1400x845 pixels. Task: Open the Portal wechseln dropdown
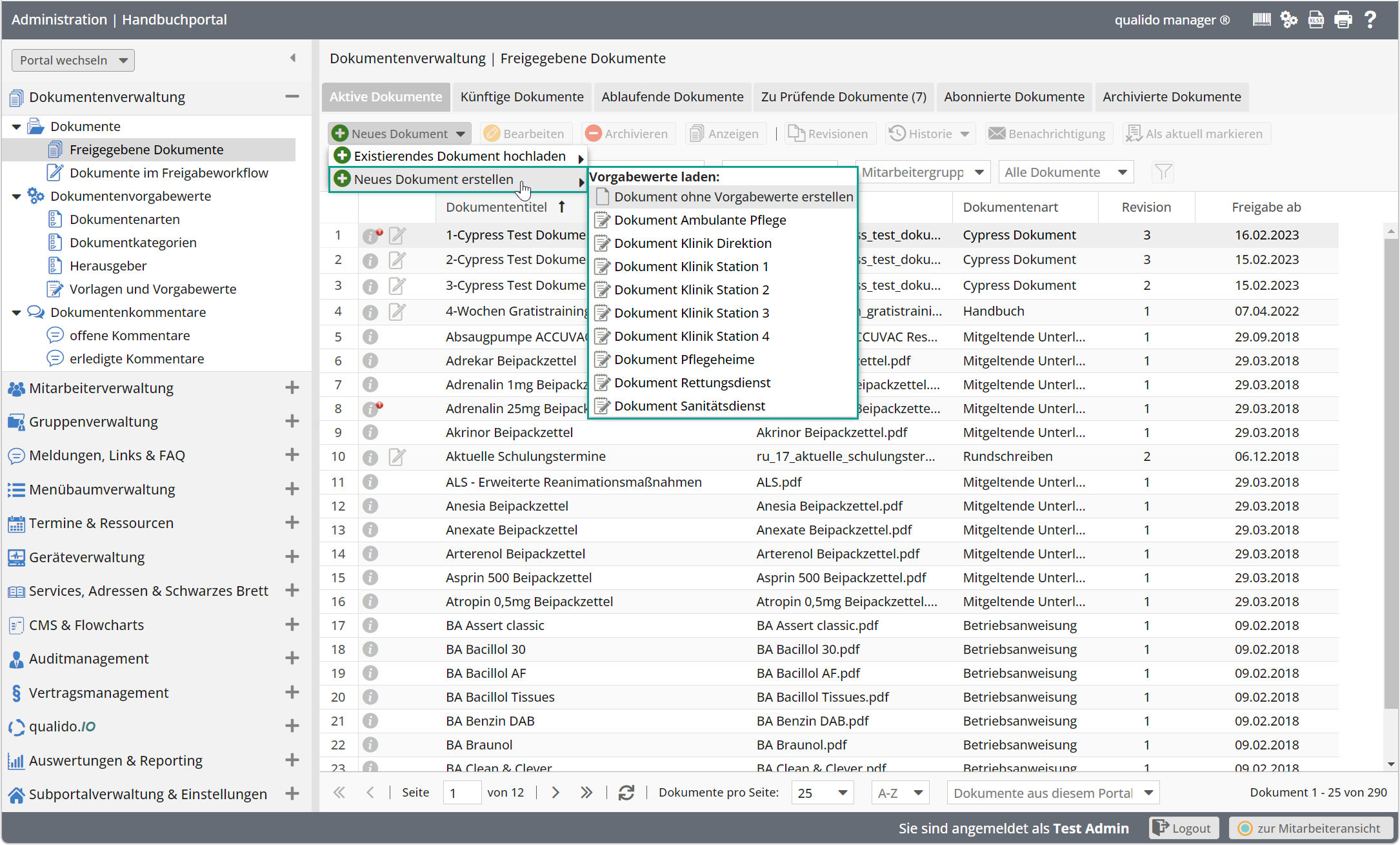(x=73, y=60)
